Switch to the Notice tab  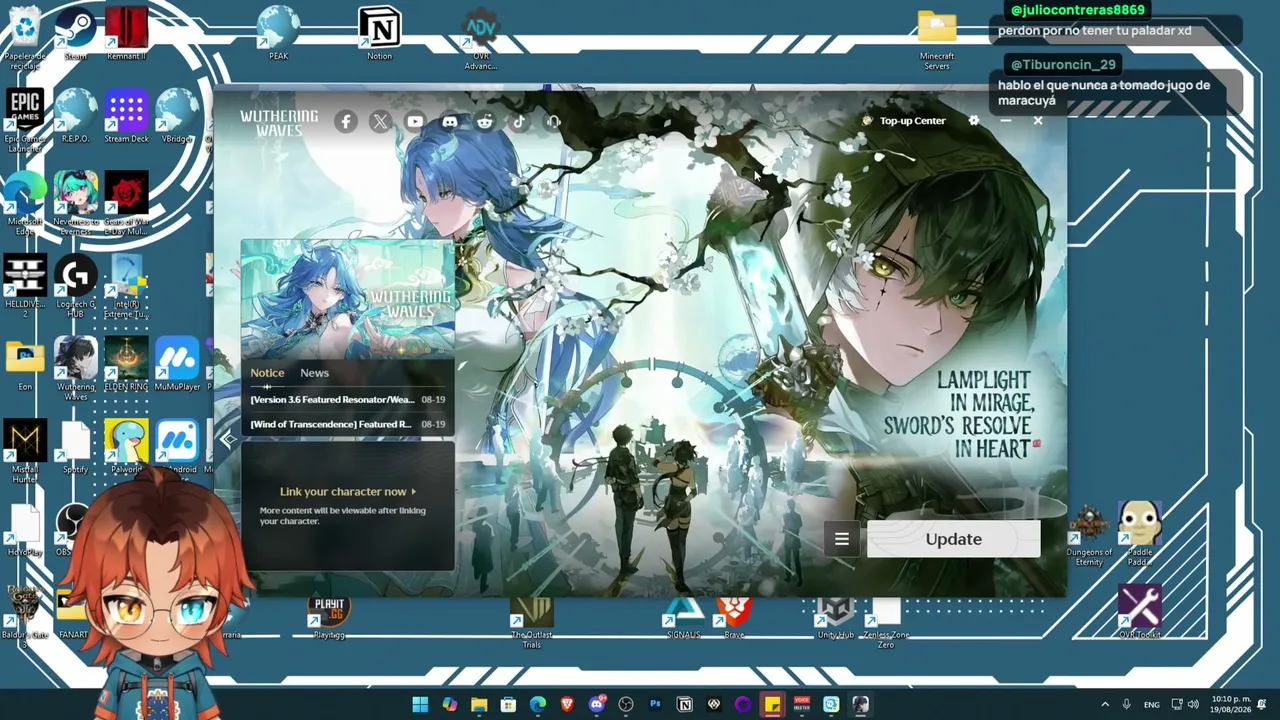[267, 373]
